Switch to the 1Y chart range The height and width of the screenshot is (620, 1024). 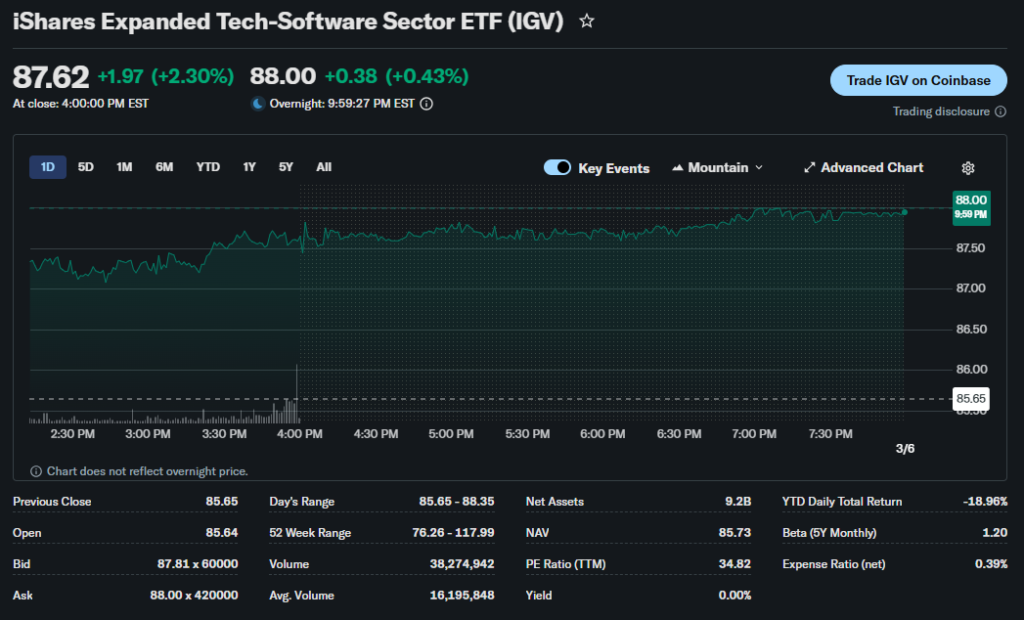[249, 167]
